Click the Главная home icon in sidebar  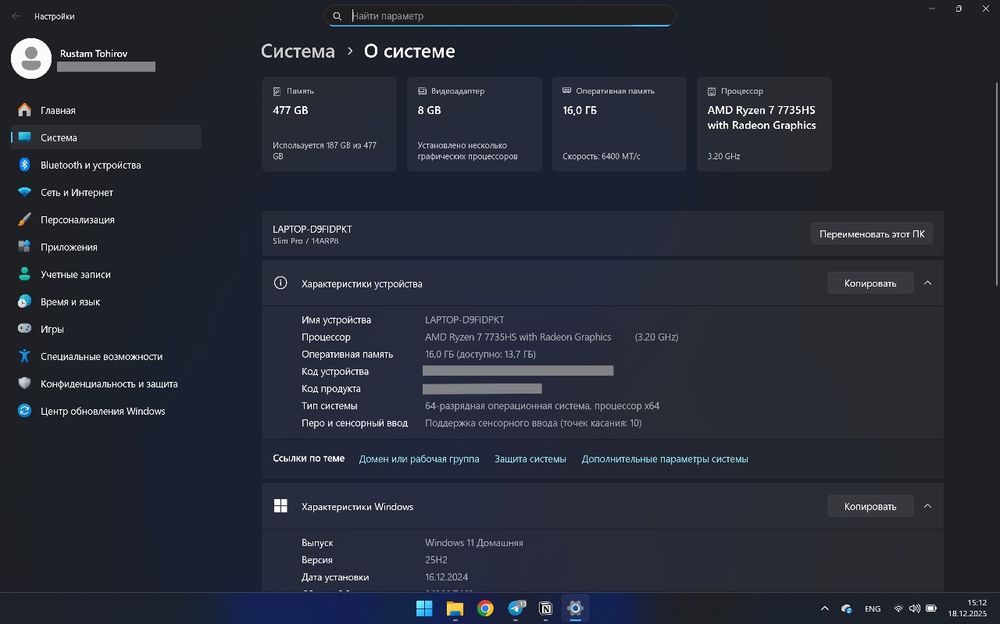[x=24, y=110]
